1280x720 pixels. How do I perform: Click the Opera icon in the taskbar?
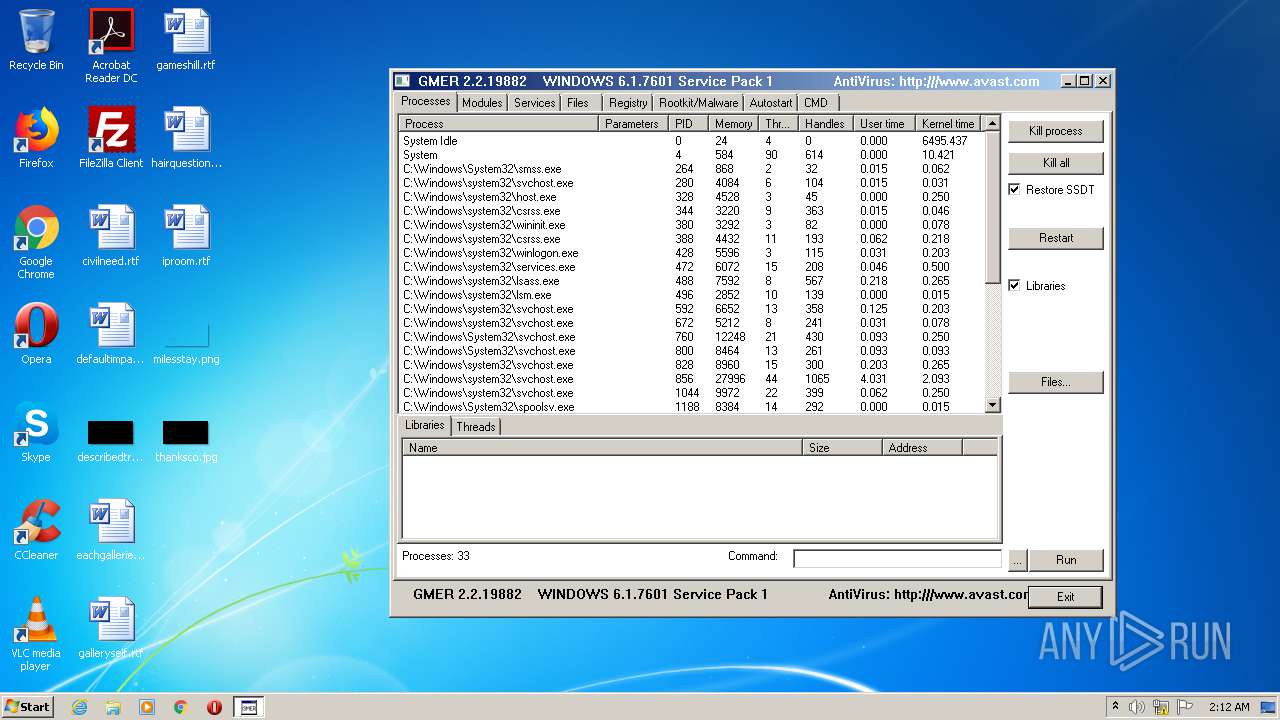tap(214, 707)
